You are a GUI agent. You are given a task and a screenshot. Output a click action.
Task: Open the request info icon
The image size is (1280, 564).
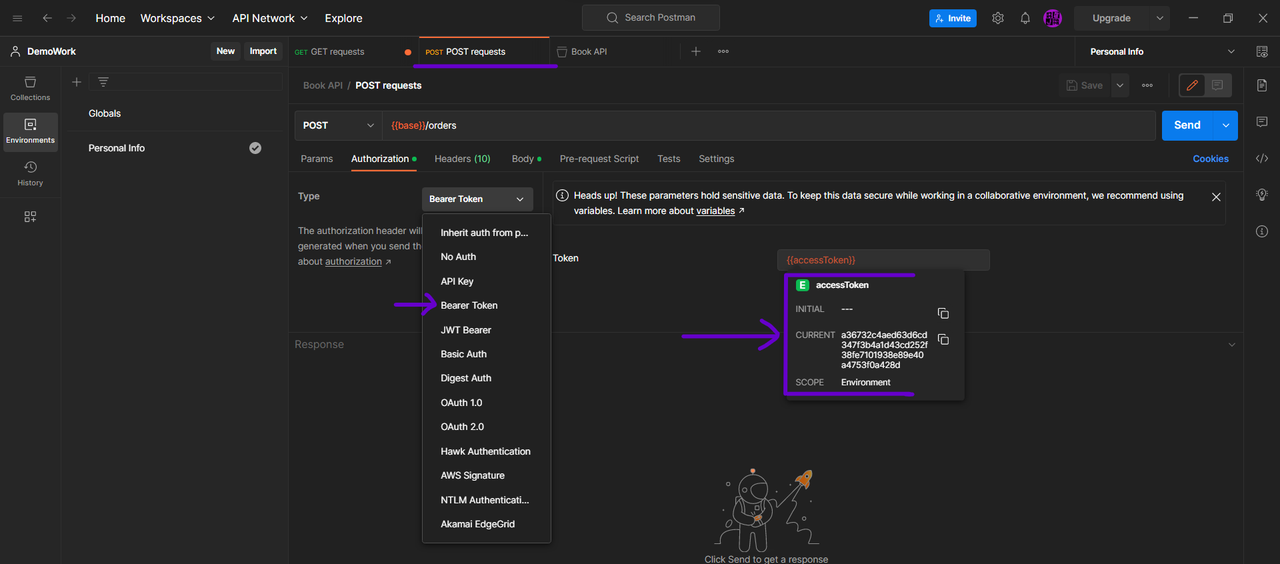click(1262, 232)
